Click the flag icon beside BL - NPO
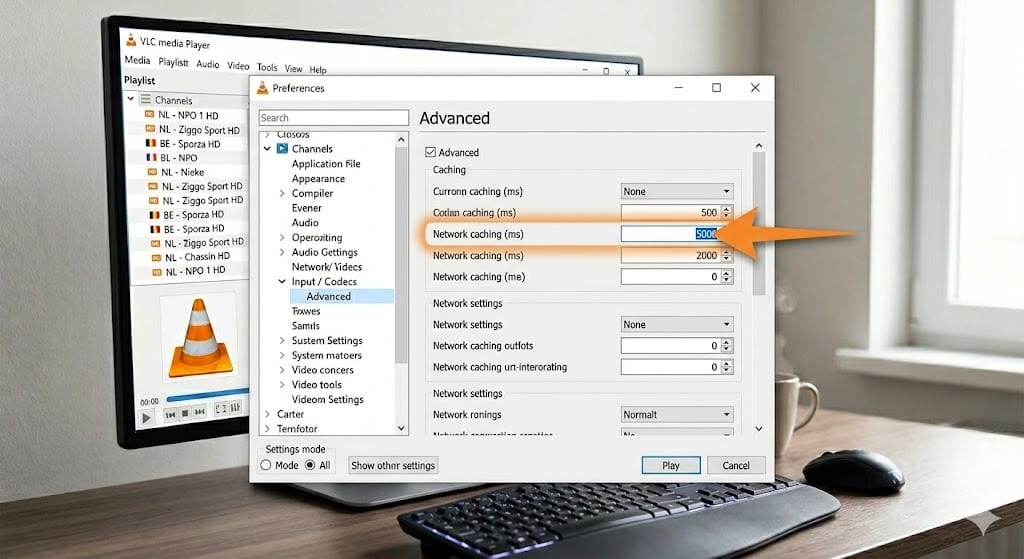 [x=152, y=157]
